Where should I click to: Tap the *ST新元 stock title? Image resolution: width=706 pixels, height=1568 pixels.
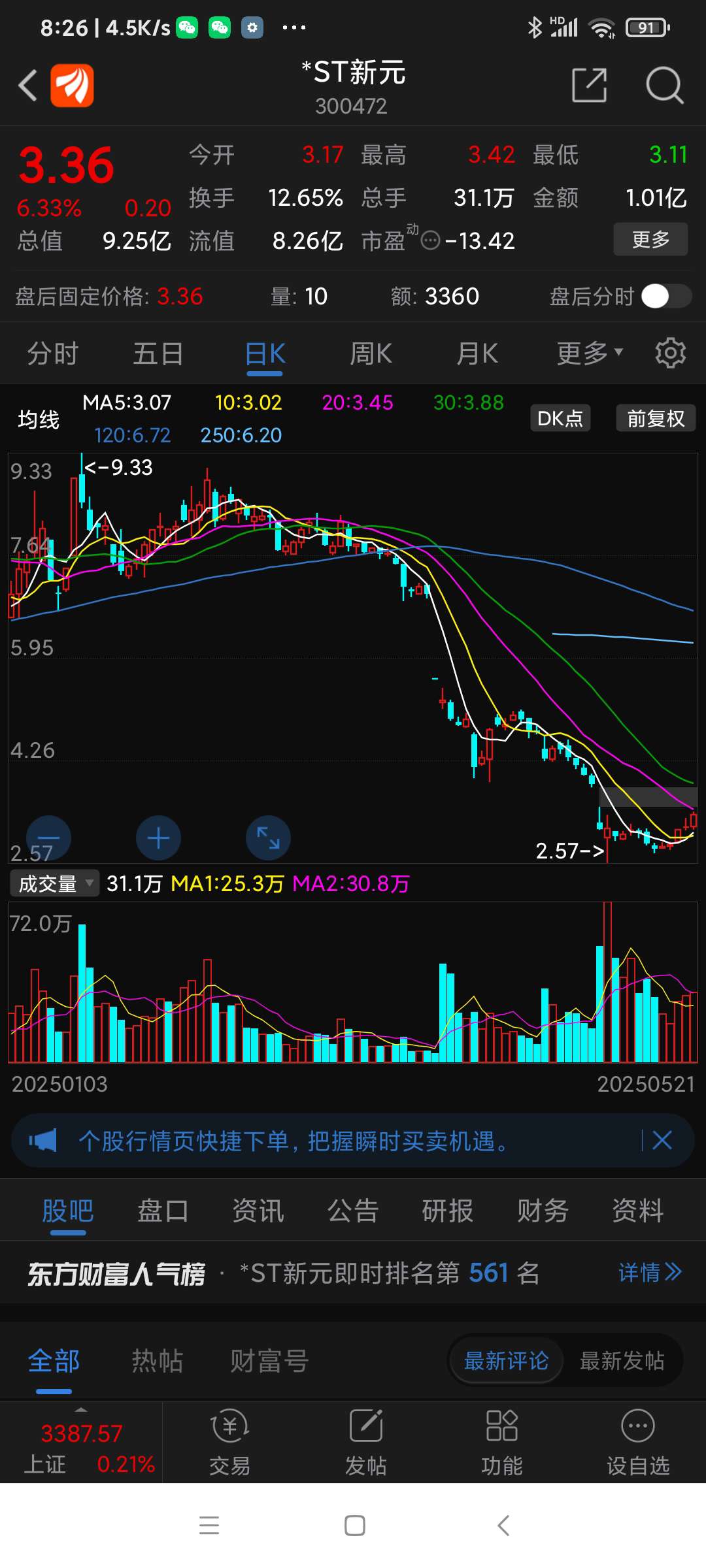[x=353, y=72]
